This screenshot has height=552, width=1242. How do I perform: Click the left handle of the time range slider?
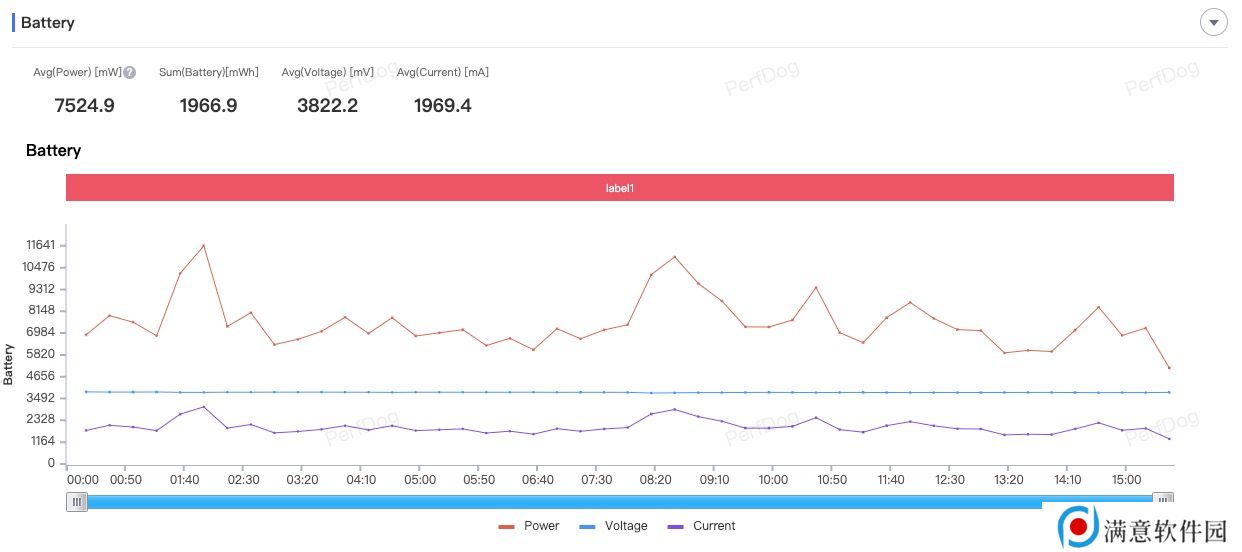point(77,502)
